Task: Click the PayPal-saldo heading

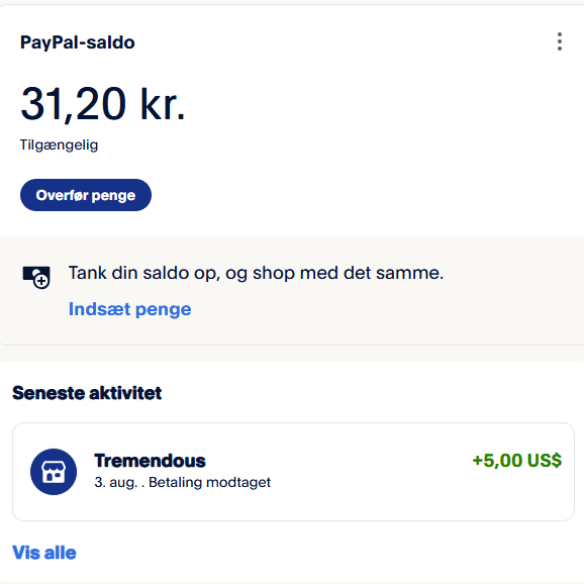Action: (77, 42)
